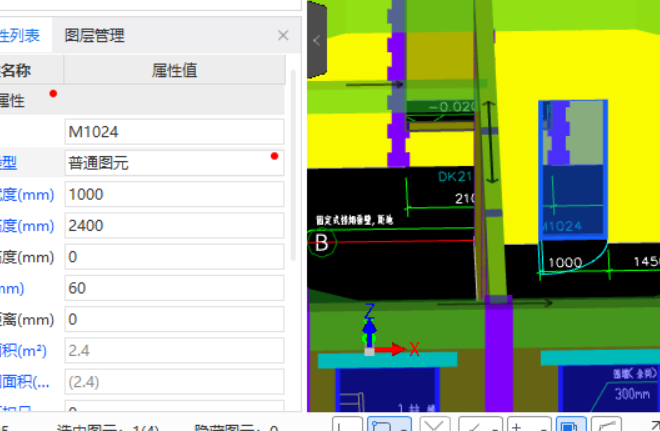
Task: Click the blue 型 label beside 普通图元
Action: pos(8,163)
